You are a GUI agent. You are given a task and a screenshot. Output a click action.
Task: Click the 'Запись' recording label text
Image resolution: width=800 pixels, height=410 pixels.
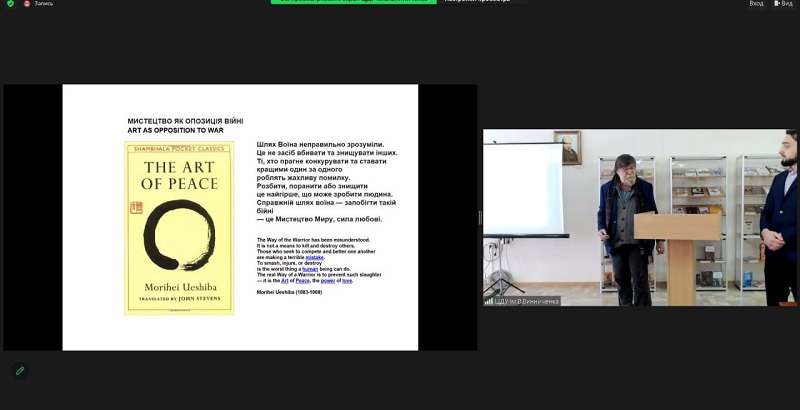click(x=44, y=4)
